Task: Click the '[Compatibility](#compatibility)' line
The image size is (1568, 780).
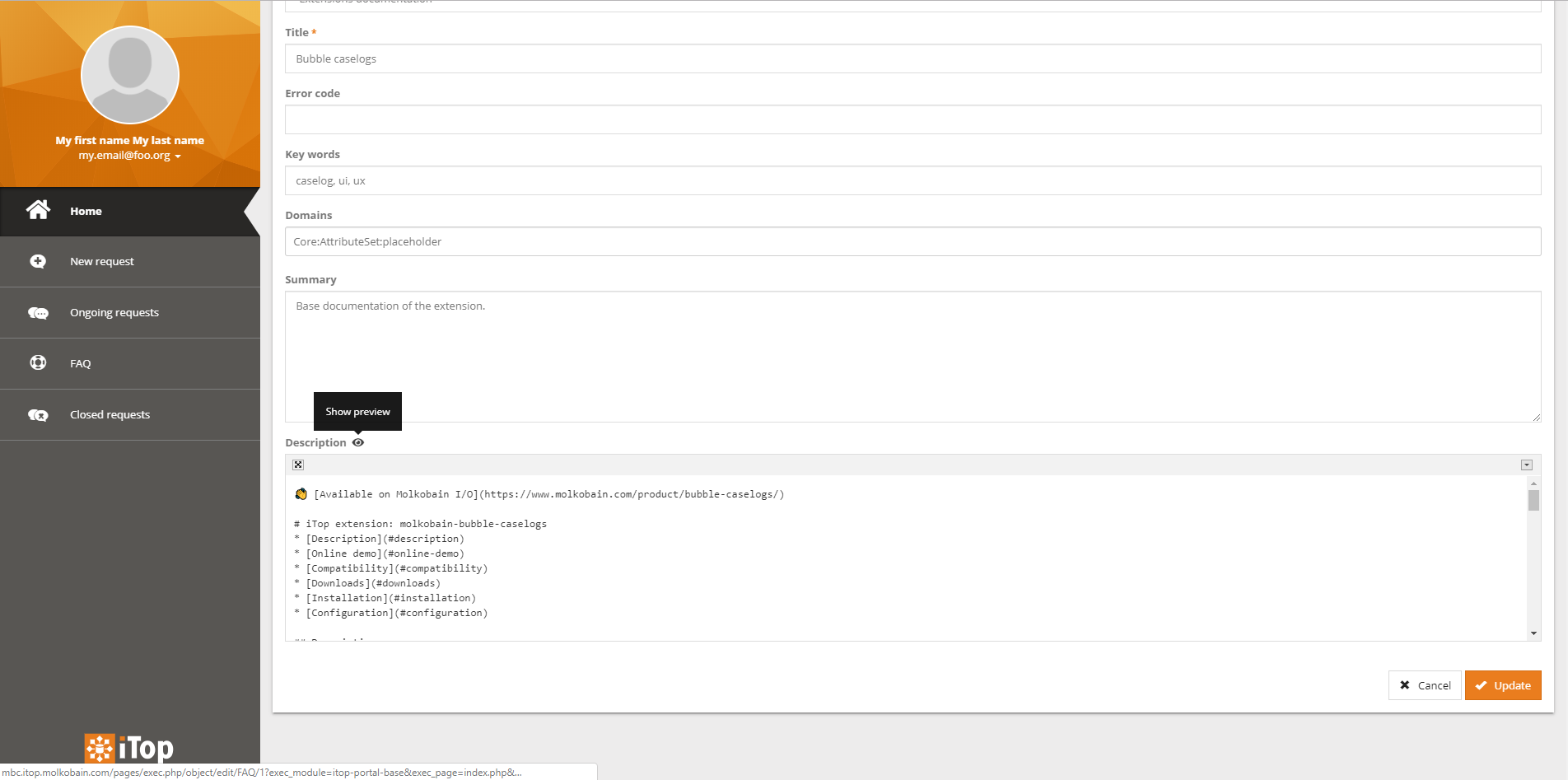Action: click(x=391, y=568)
